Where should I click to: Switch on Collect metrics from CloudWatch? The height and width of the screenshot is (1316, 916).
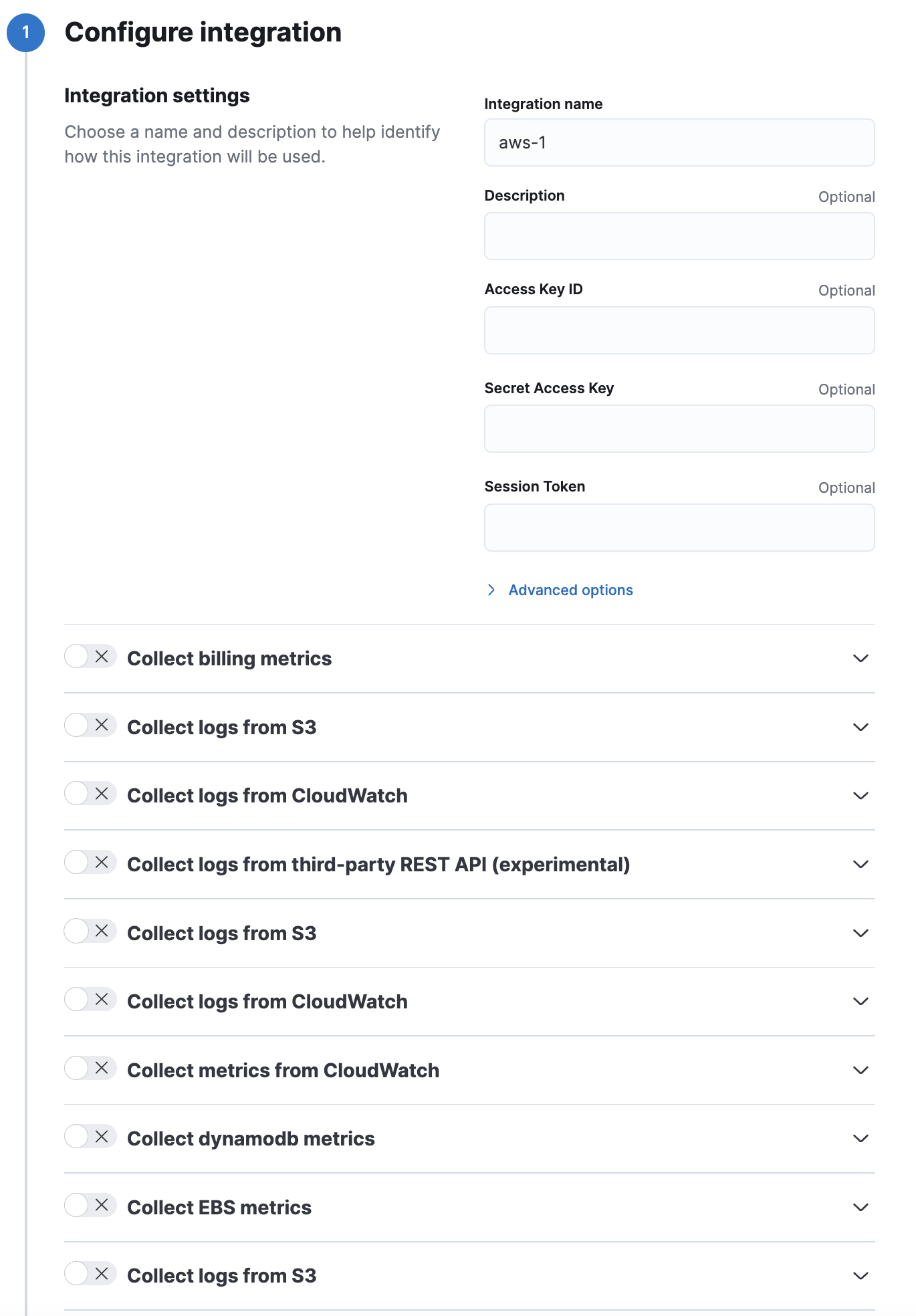click(x=90, y=1069)
